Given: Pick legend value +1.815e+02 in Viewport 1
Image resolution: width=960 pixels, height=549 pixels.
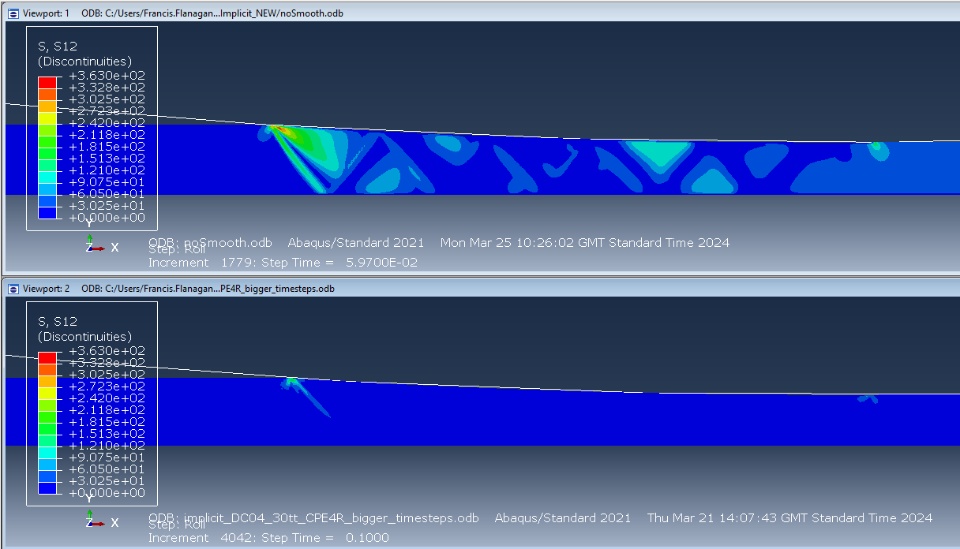Looking at the screenshot, I should pyautogui.click(x=107, y=147).
